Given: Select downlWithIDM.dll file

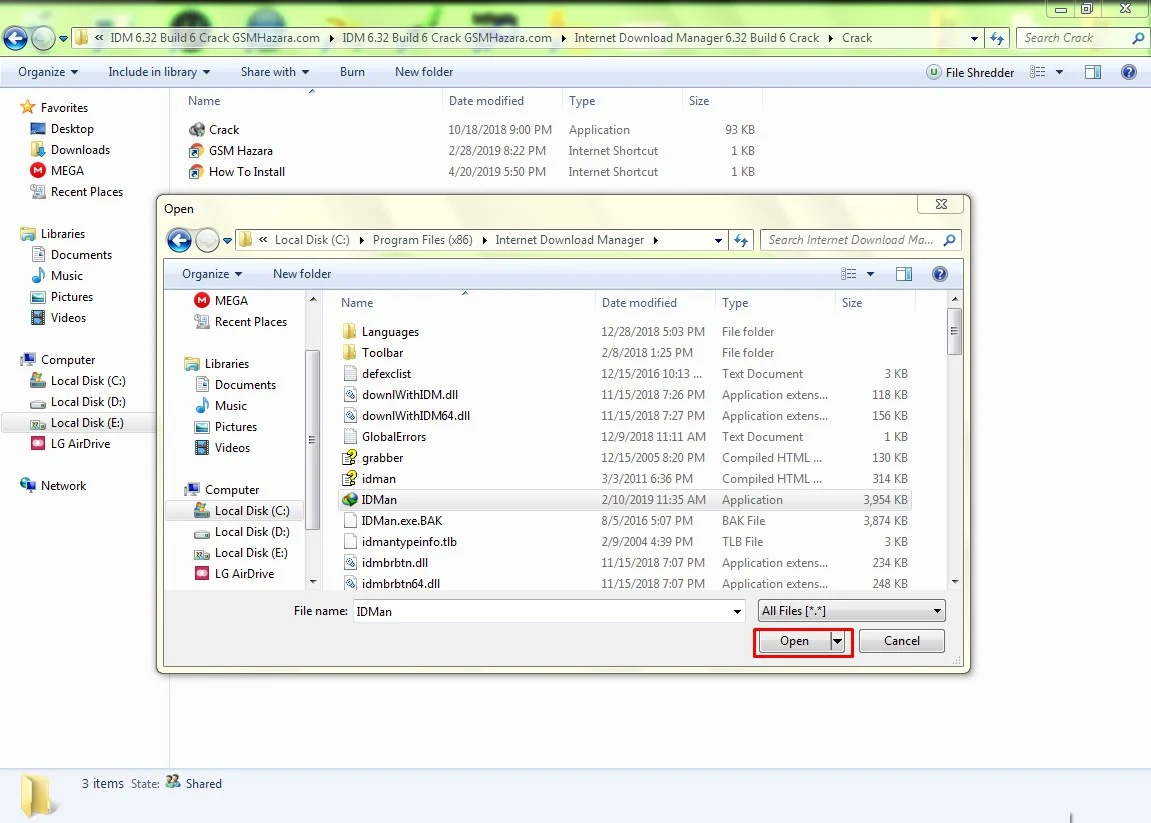Looking at the screenshot, I should (x=410, y=395).
